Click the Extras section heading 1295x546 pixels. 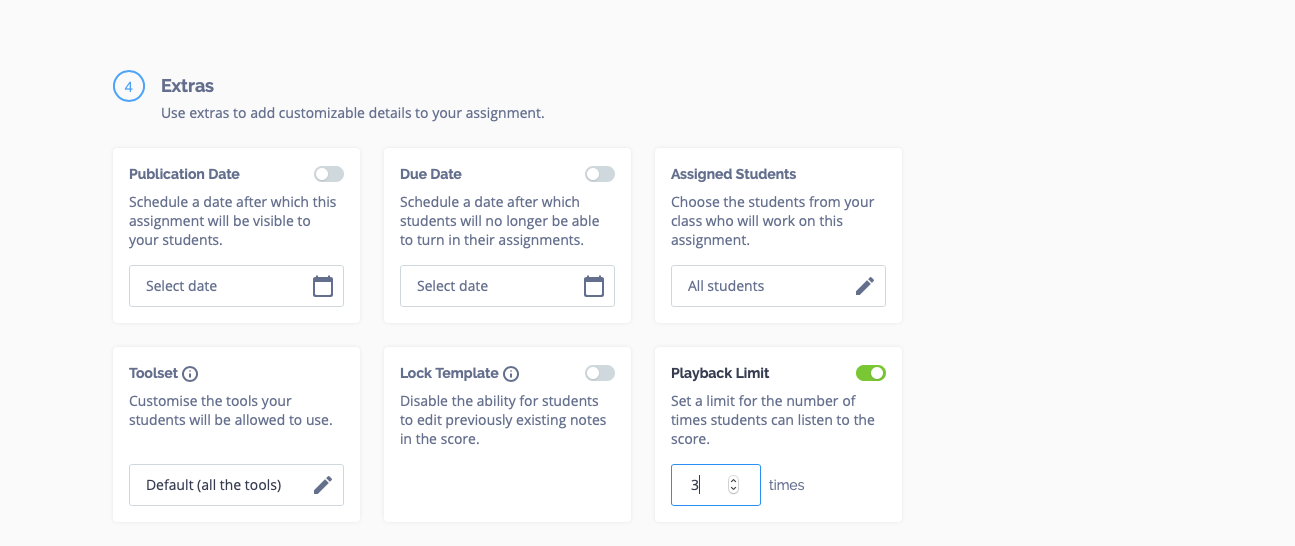pos(187,86)
